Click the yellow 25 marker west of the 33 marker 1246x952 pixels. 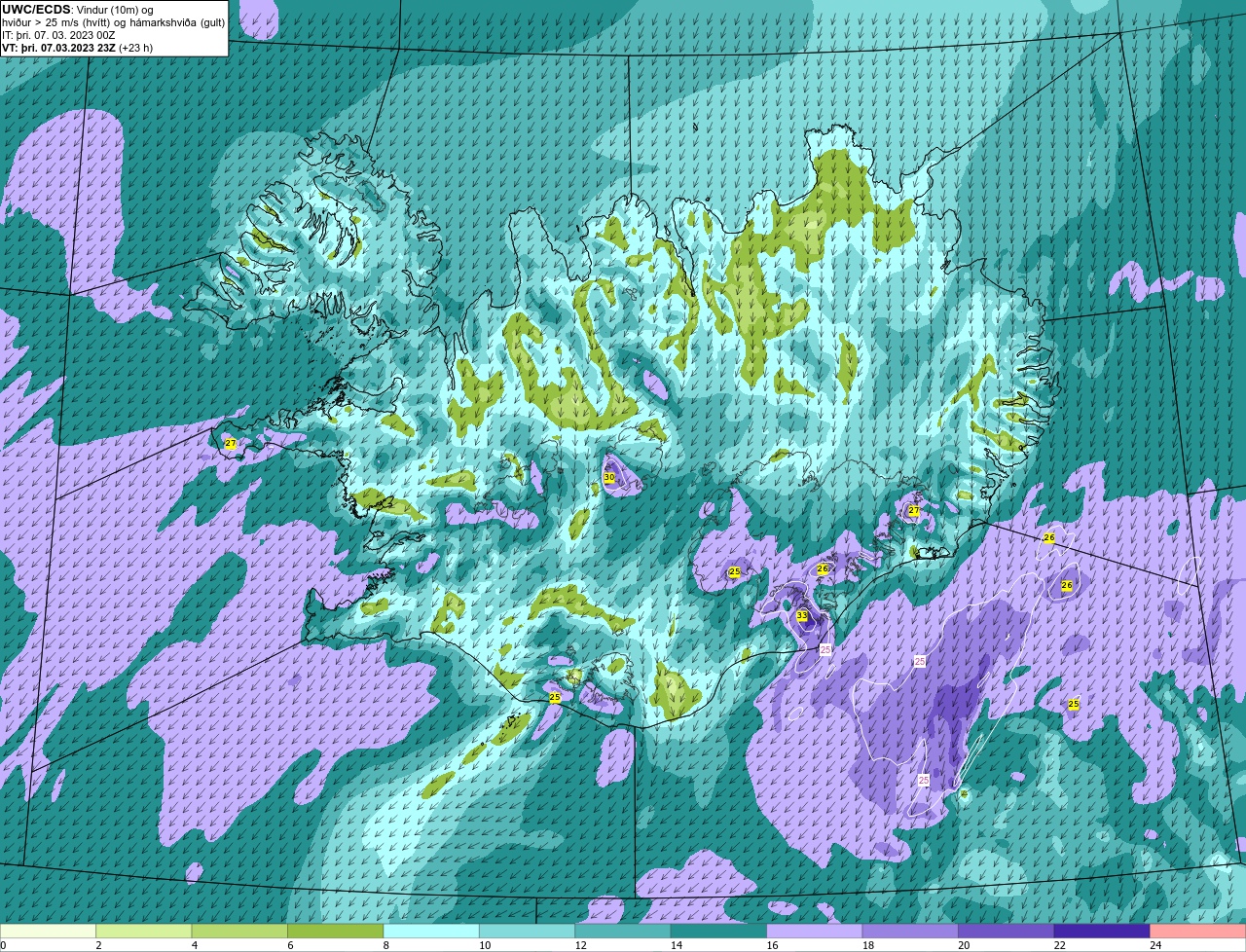pos(735,571)
